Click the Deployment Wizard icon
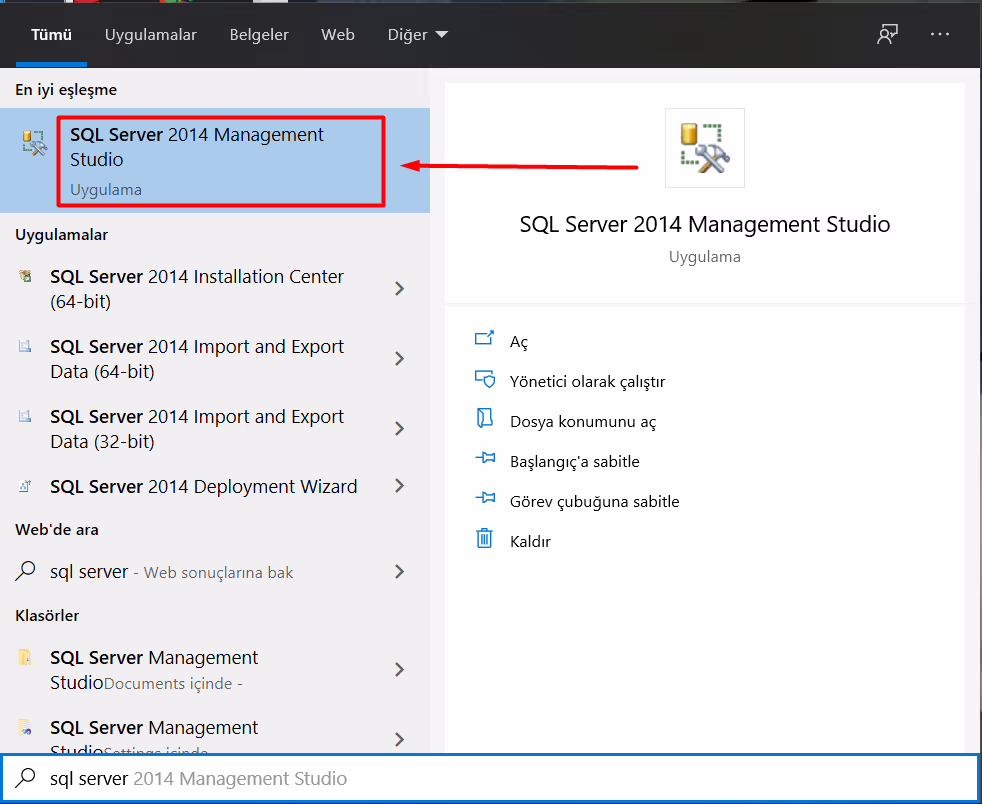The image size is (982, 804). pos(25,485)
